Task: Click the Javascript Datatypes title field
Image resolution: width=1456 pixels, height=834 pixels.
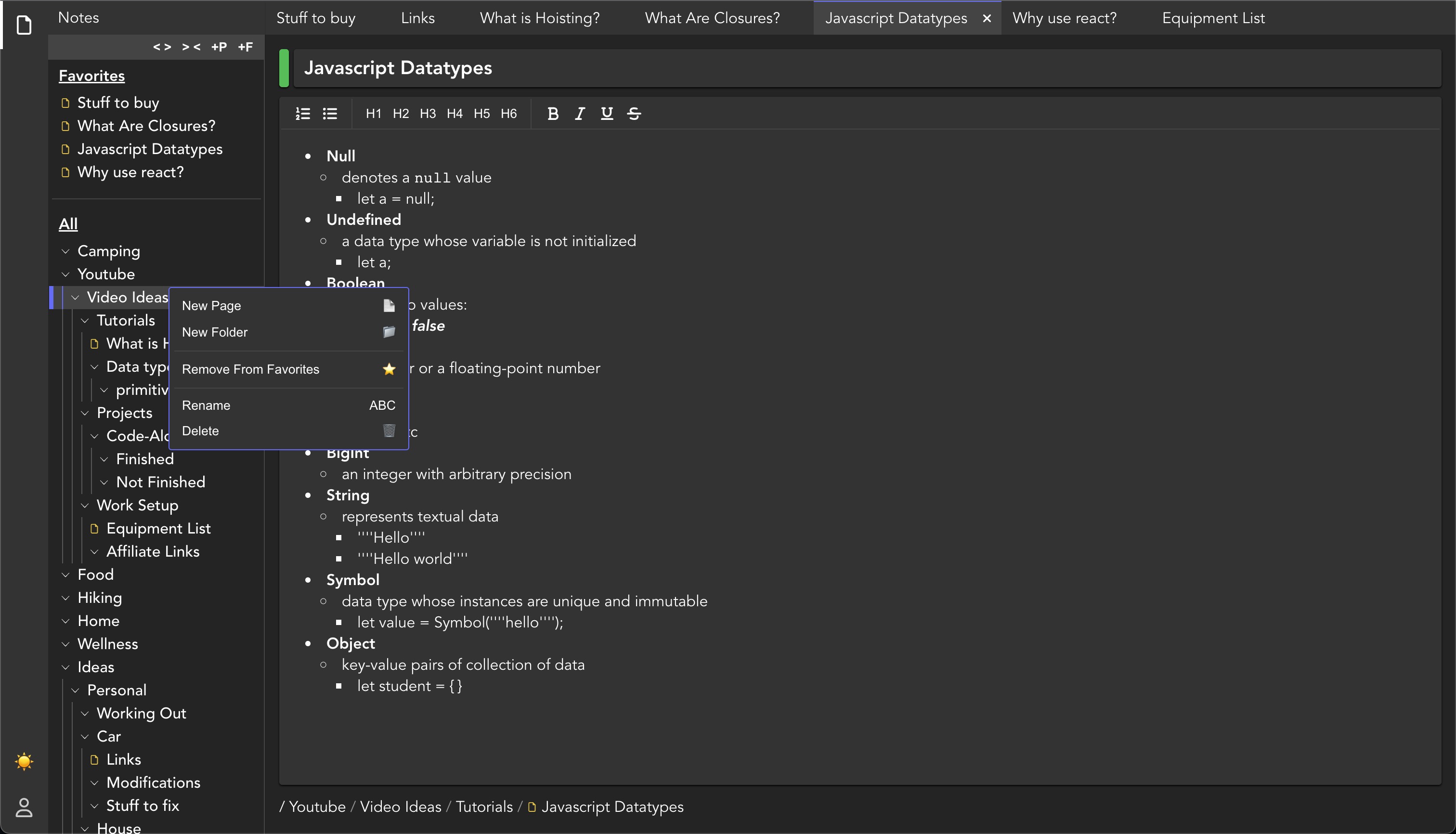Action: click(x=867, y=67)
